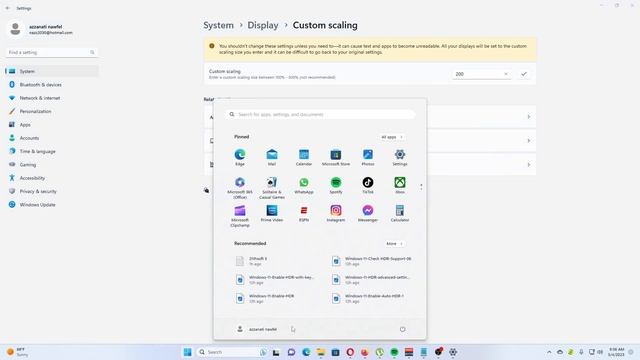Open recommended file Windows-11-HDR-advanced-settings

pyautogui.click(x=371, y=280)
